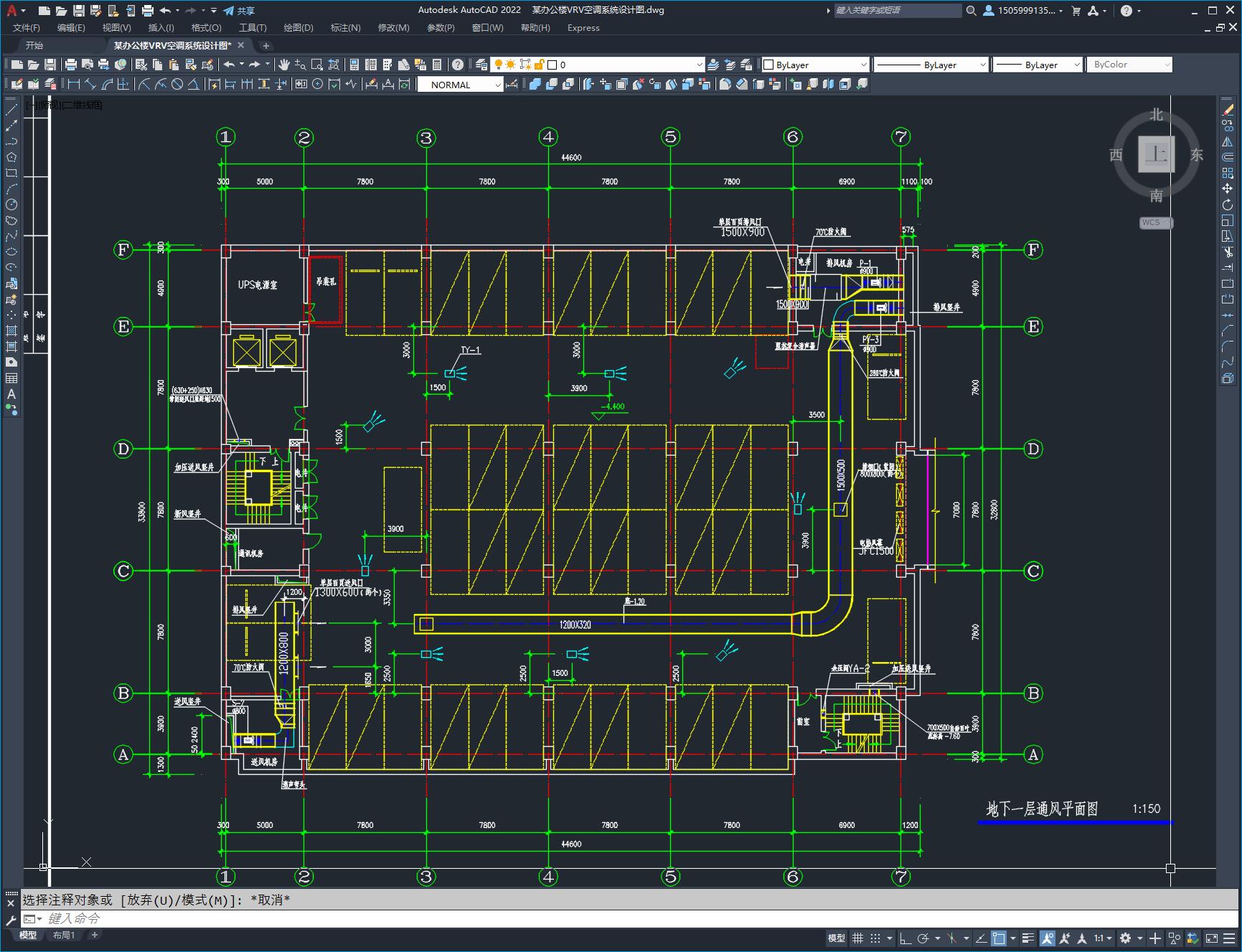Click the 上 face of the ViewCube
1242x952 pixels.
[1156, 154]
